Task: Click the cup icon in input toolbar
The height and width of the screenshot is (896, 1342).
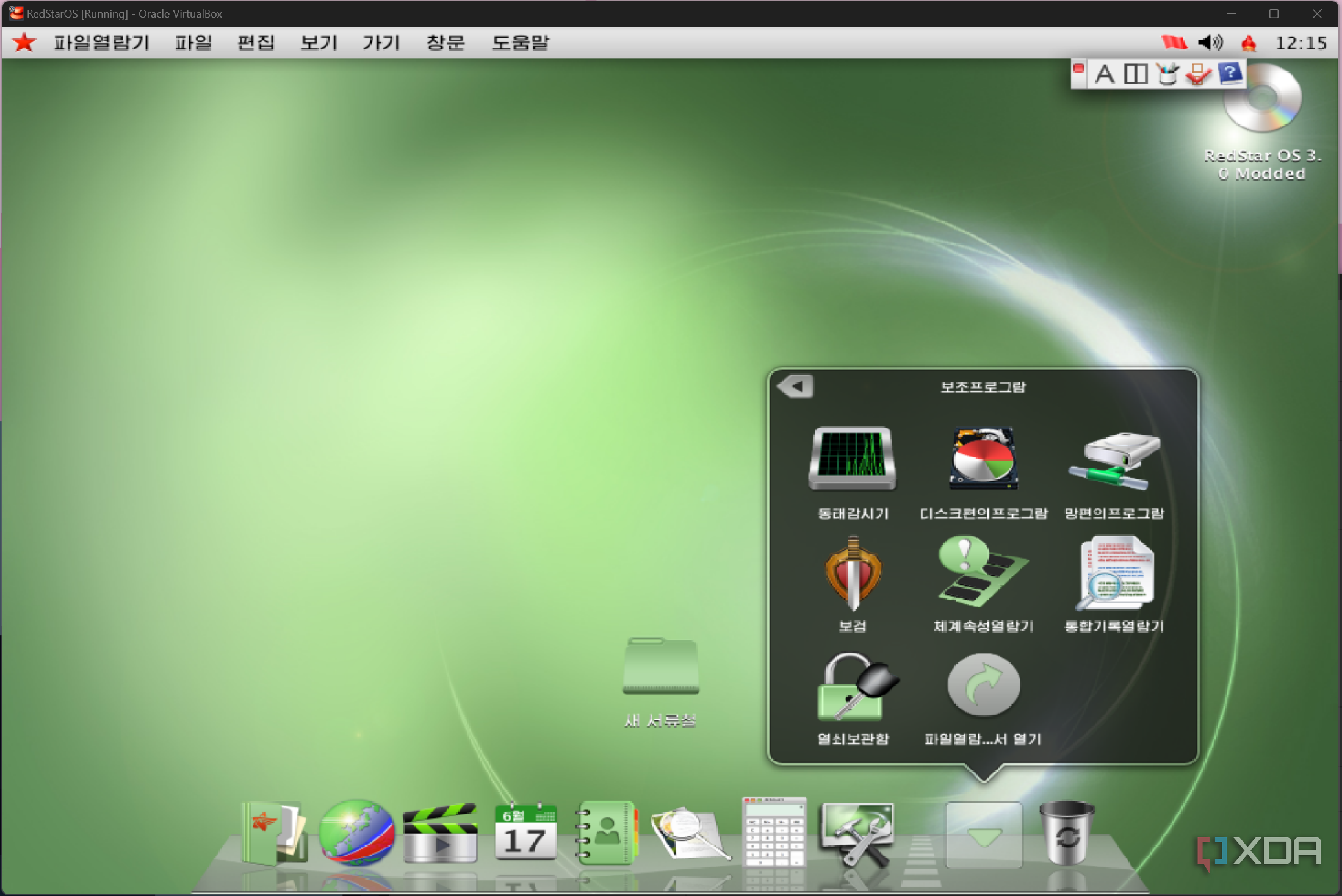Action: [1167, 74]
